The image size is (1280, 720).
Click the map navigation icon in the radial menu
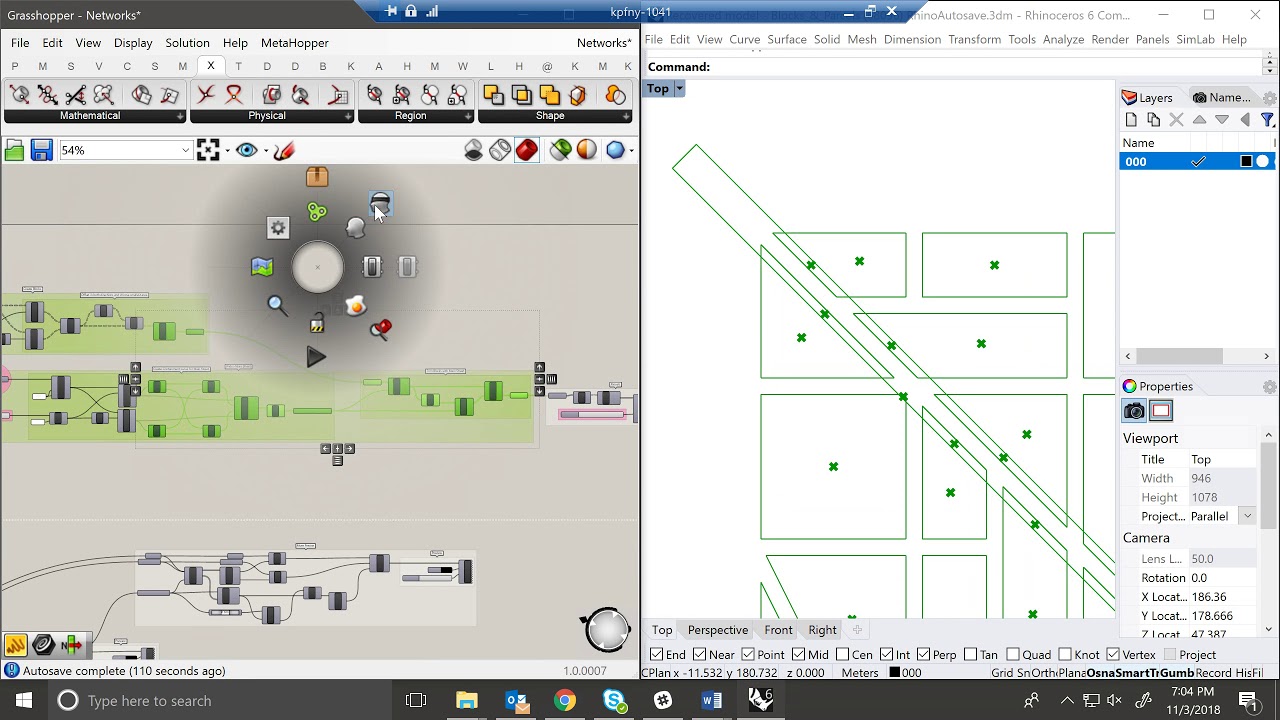[262, 267]
